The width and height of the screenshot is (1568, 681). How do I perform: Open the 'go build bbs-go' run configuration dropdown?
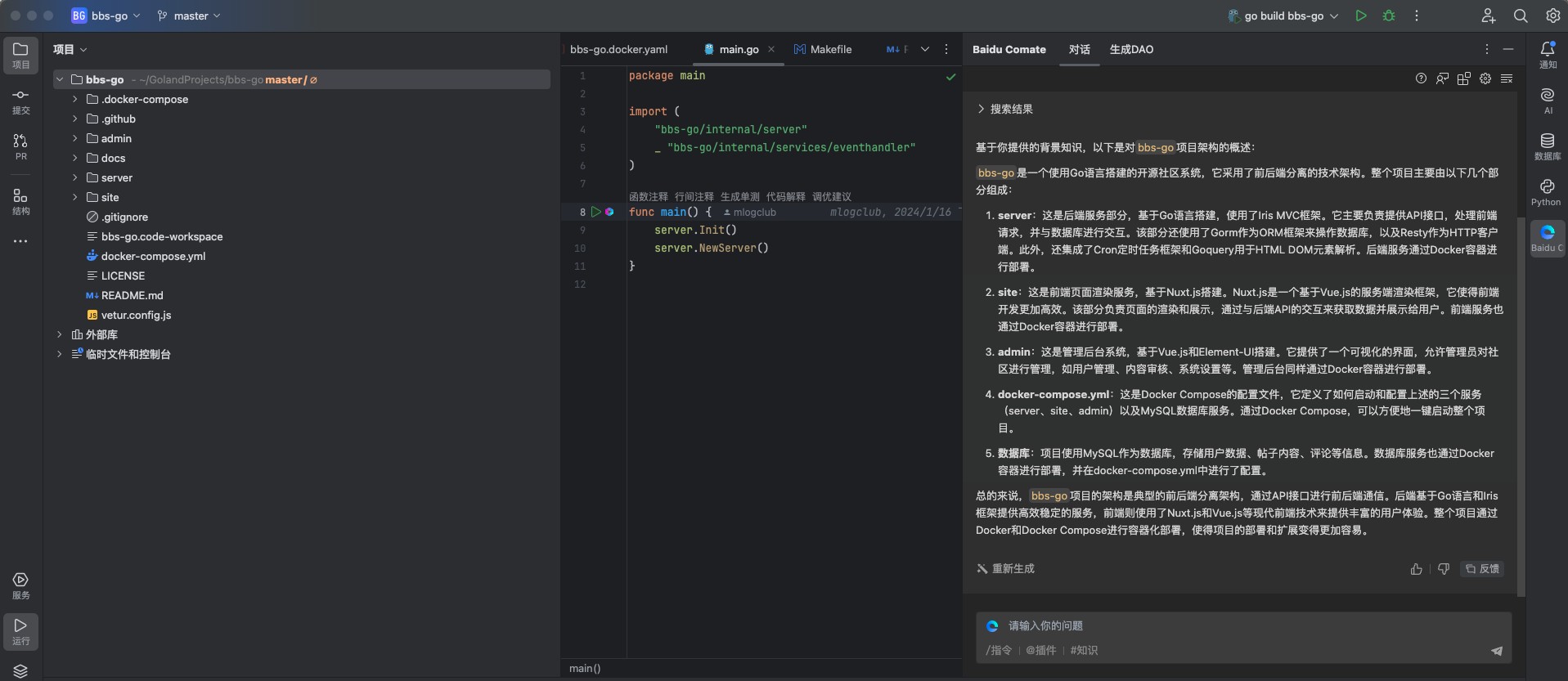[1283, 16]
